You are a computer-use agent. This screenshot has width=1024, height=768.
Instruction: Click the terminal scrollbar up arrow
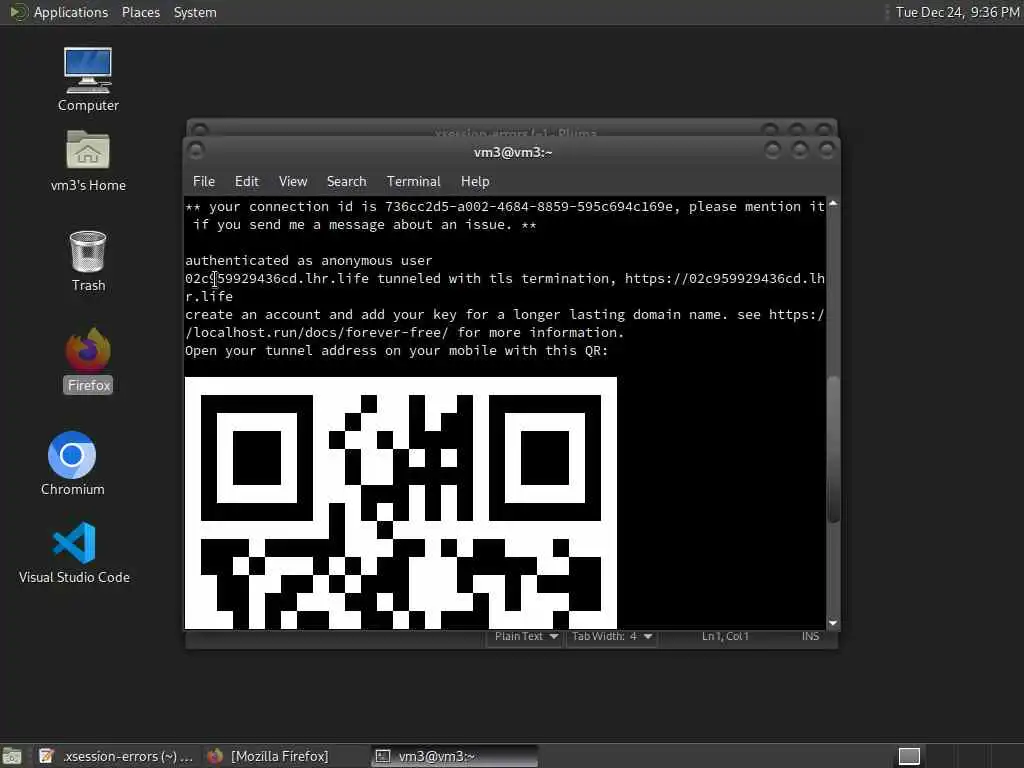(833, 204)
